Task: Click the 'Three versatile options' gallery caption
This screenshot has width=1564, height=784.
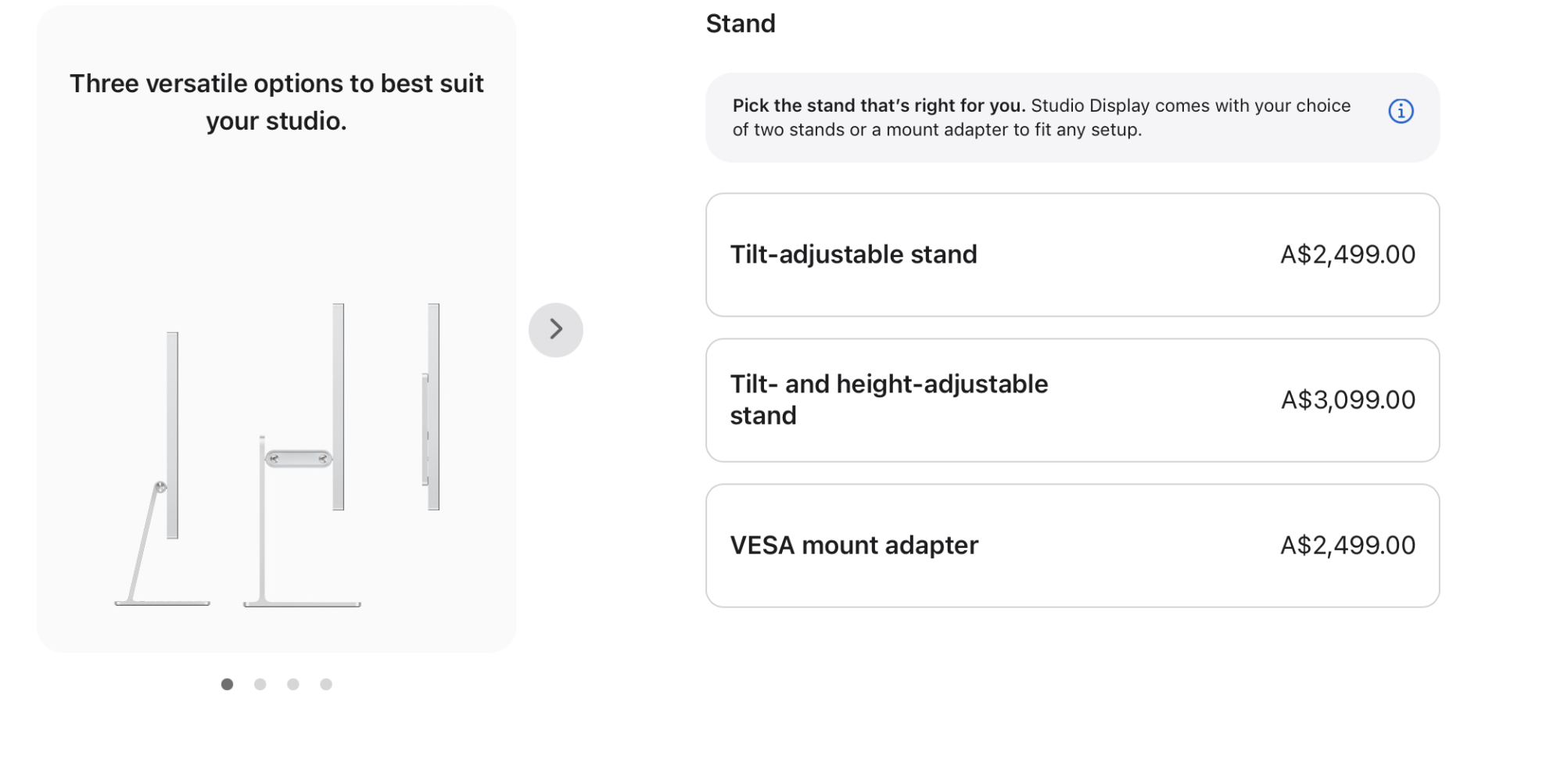Action: (x=276, y=102)
